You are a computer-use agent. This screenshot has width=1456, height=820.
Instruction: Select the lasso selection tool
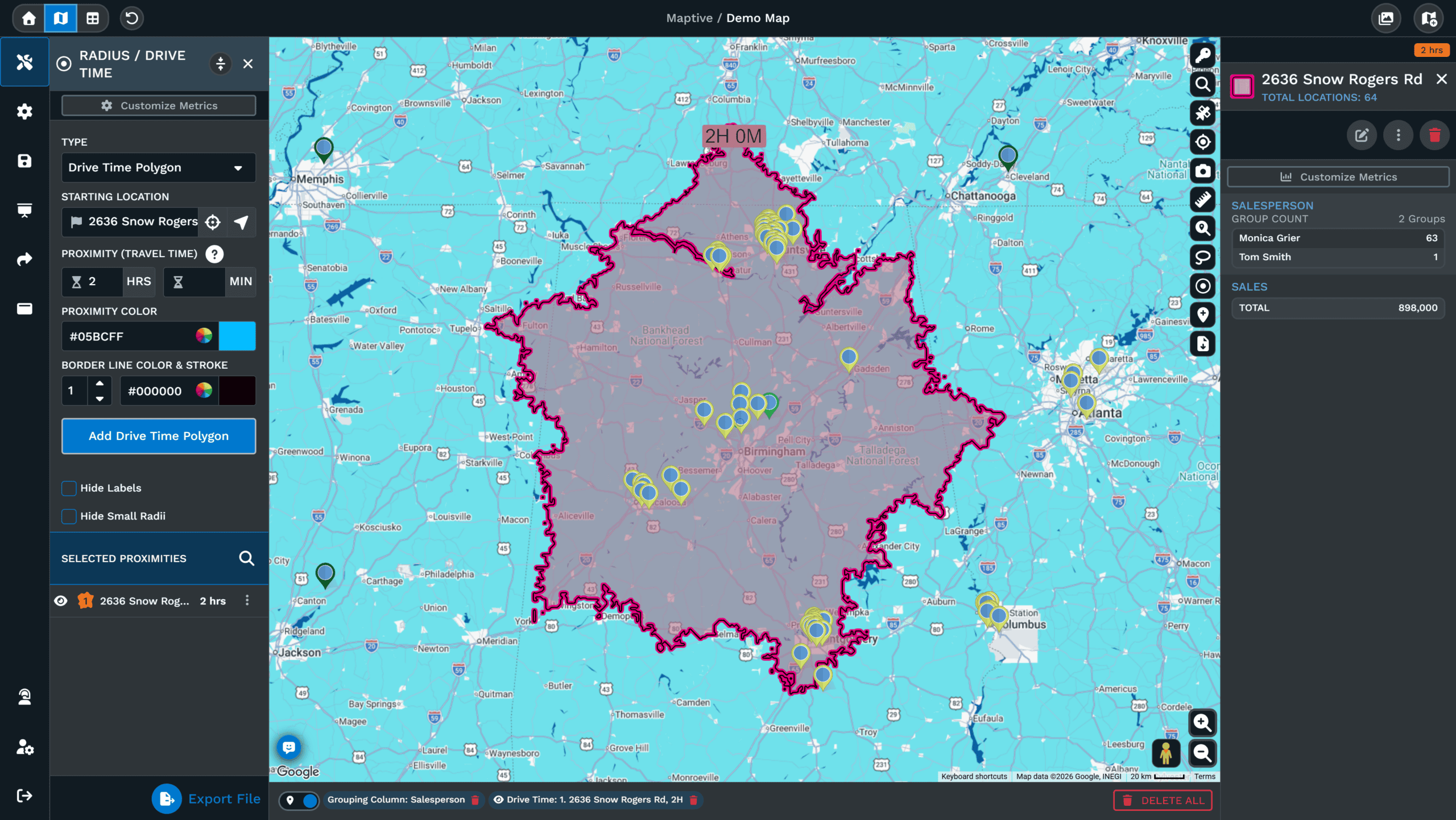1202,257
